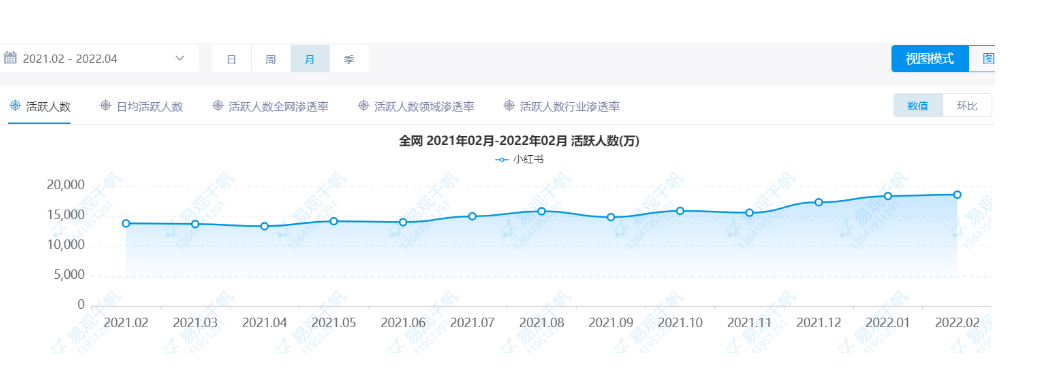Open the 日均活跃人数 tab
1044x390 pixels.
point(141,106)
